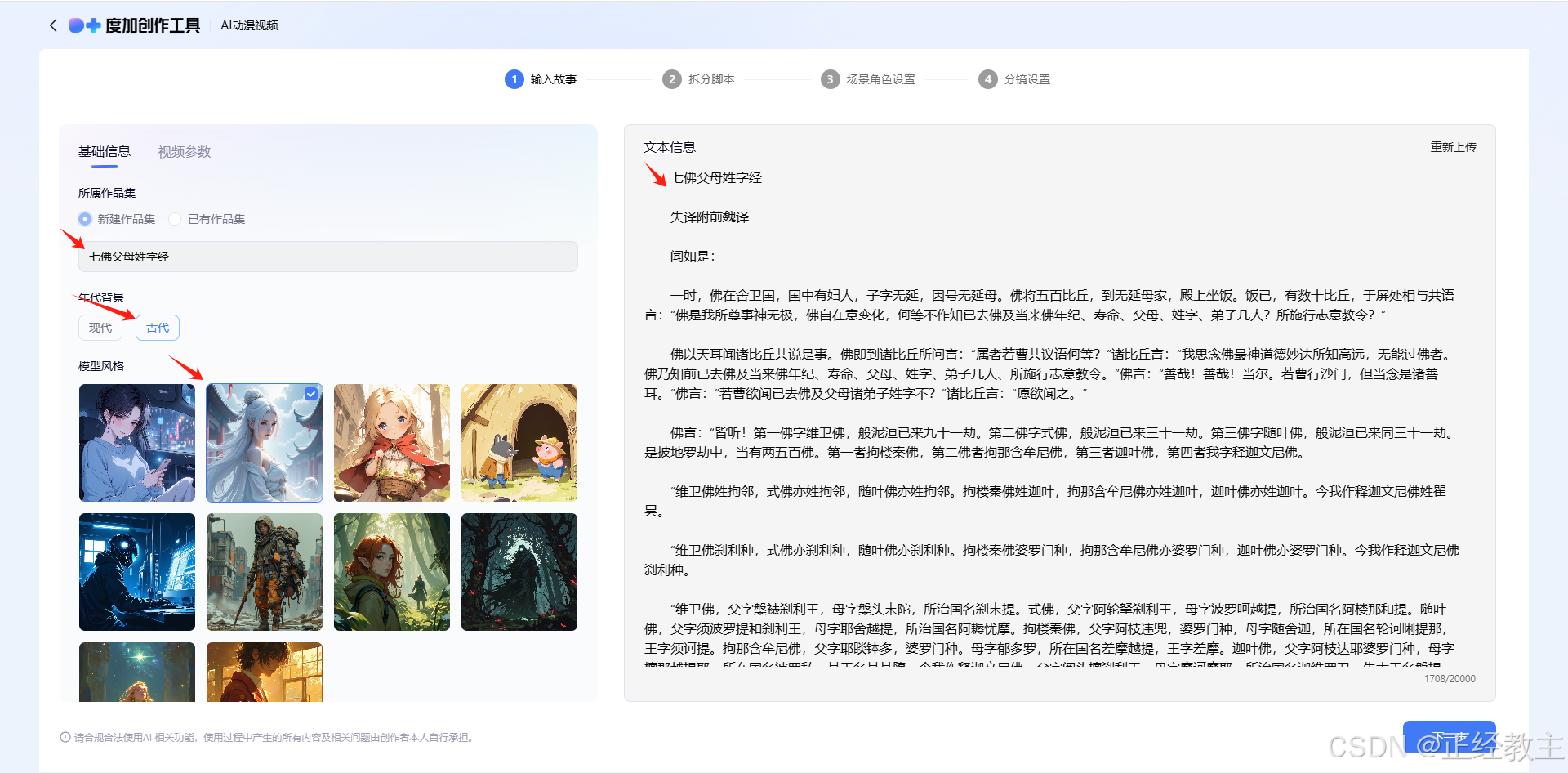Viewport: 1568px width, 773px height.
Task: Click step 2 circle 拆分脚本
Action: click(x=671, y=79)
